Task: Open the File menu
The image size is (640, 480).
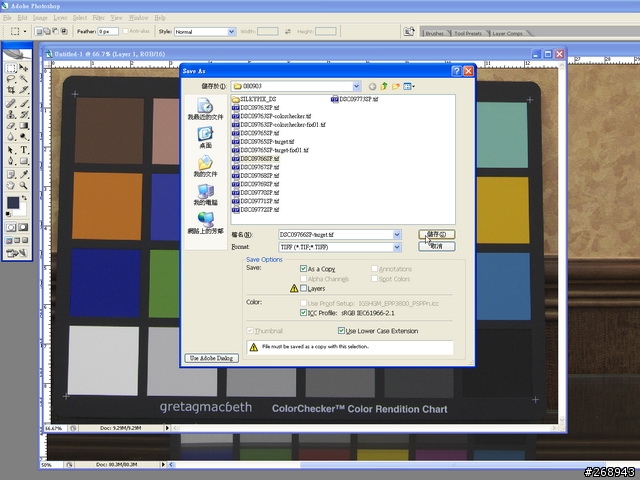Action: click(7, 18)
